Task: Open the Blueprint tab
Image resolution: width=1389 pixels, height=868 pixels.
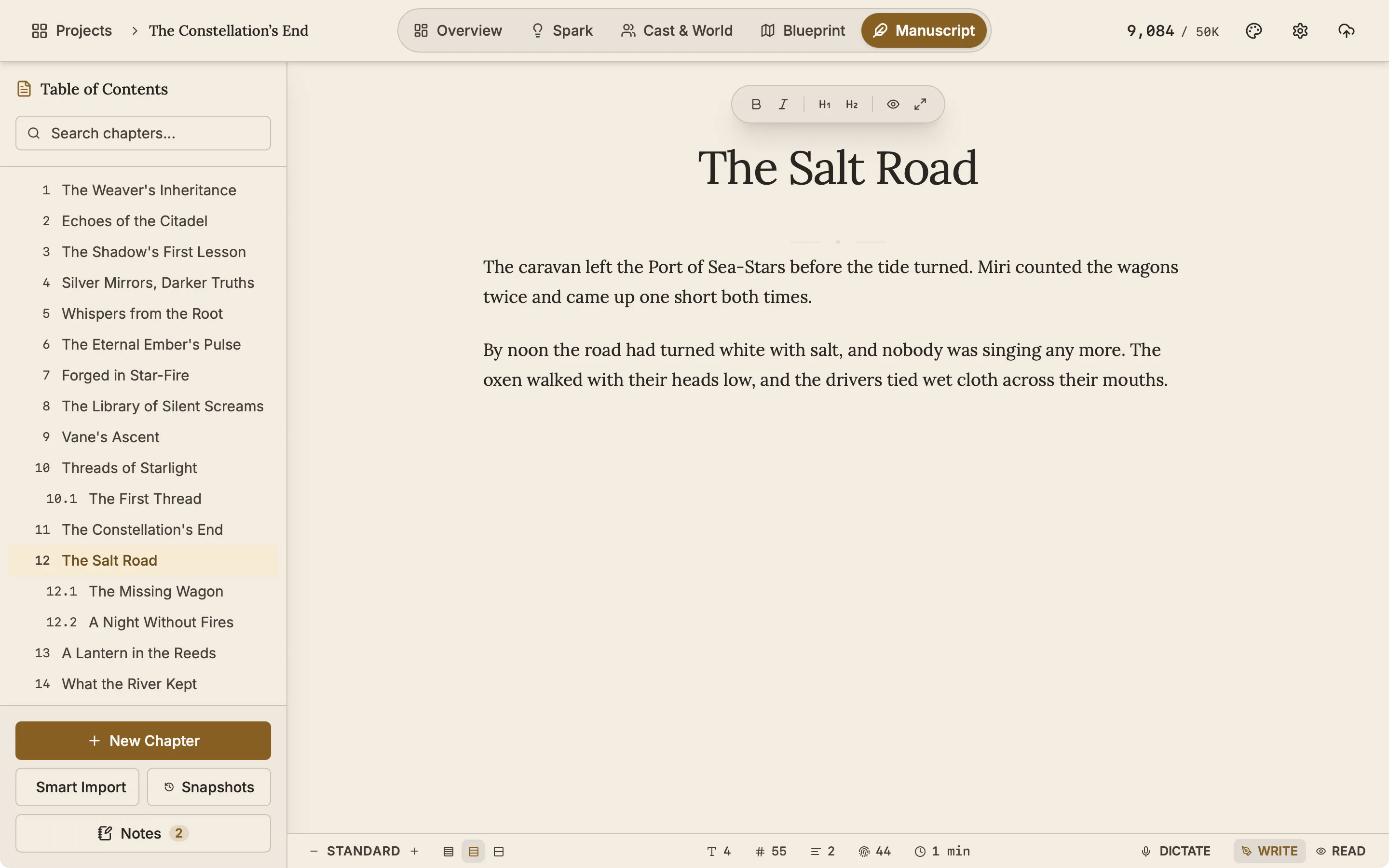Action: [803, 30]
